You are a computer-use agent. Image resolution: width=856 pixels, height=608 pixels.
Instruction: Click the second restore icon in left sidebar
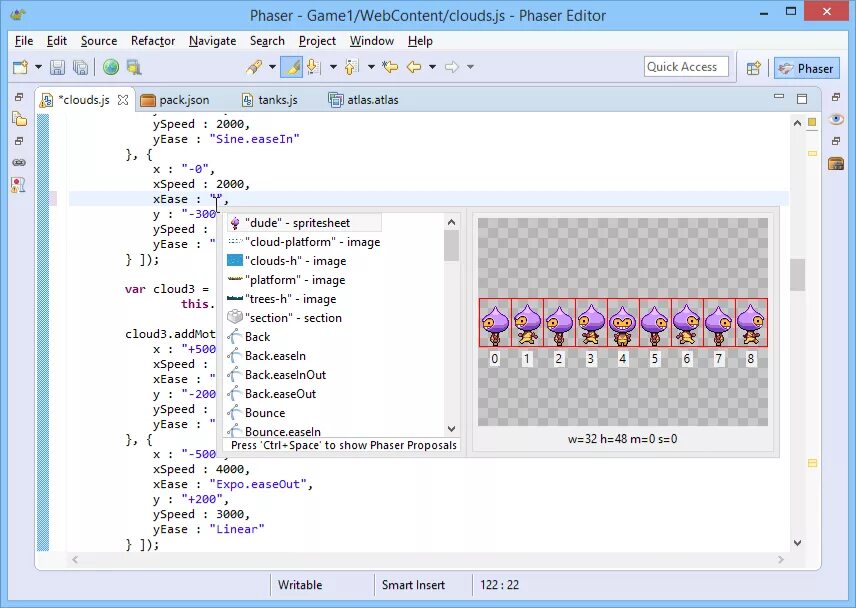[19, 141]
